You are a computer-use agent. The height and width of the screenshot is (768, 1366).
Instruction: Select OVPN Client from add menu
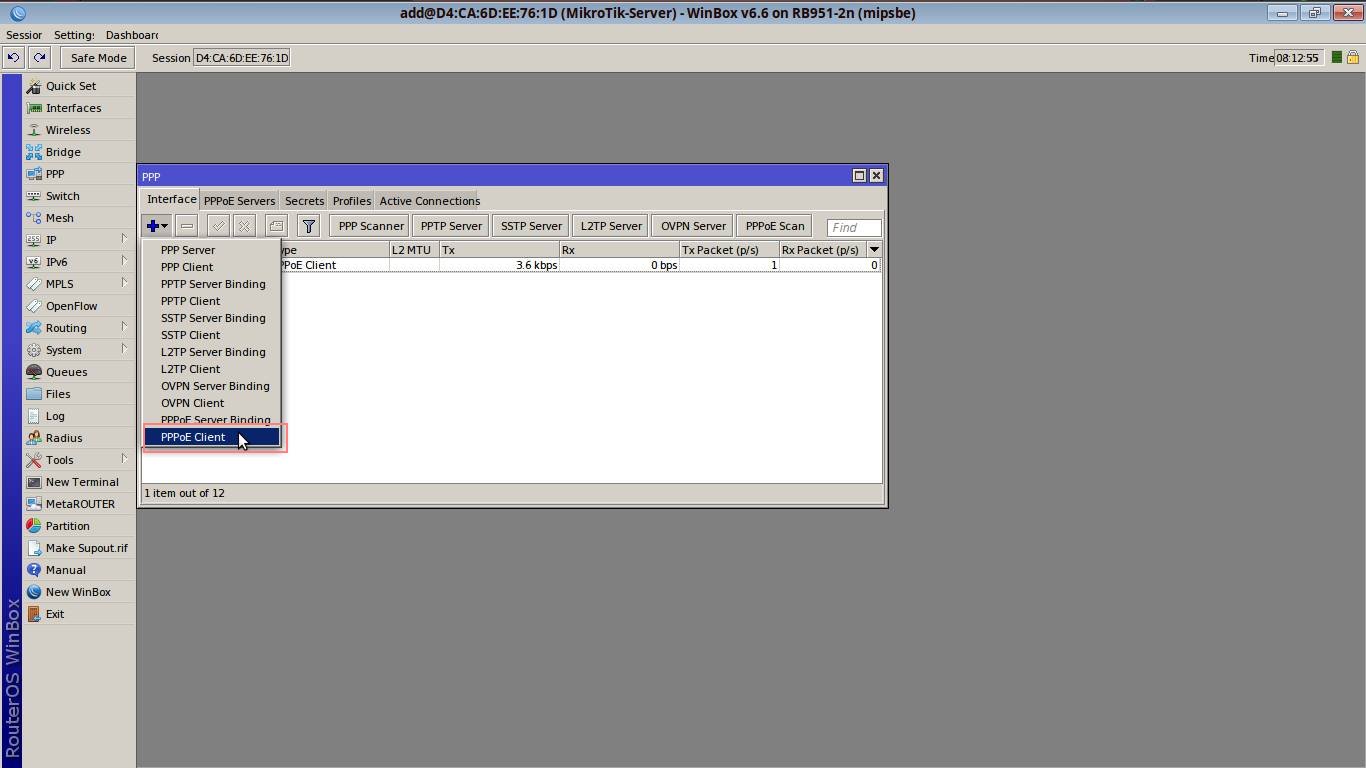click(212, 403)
